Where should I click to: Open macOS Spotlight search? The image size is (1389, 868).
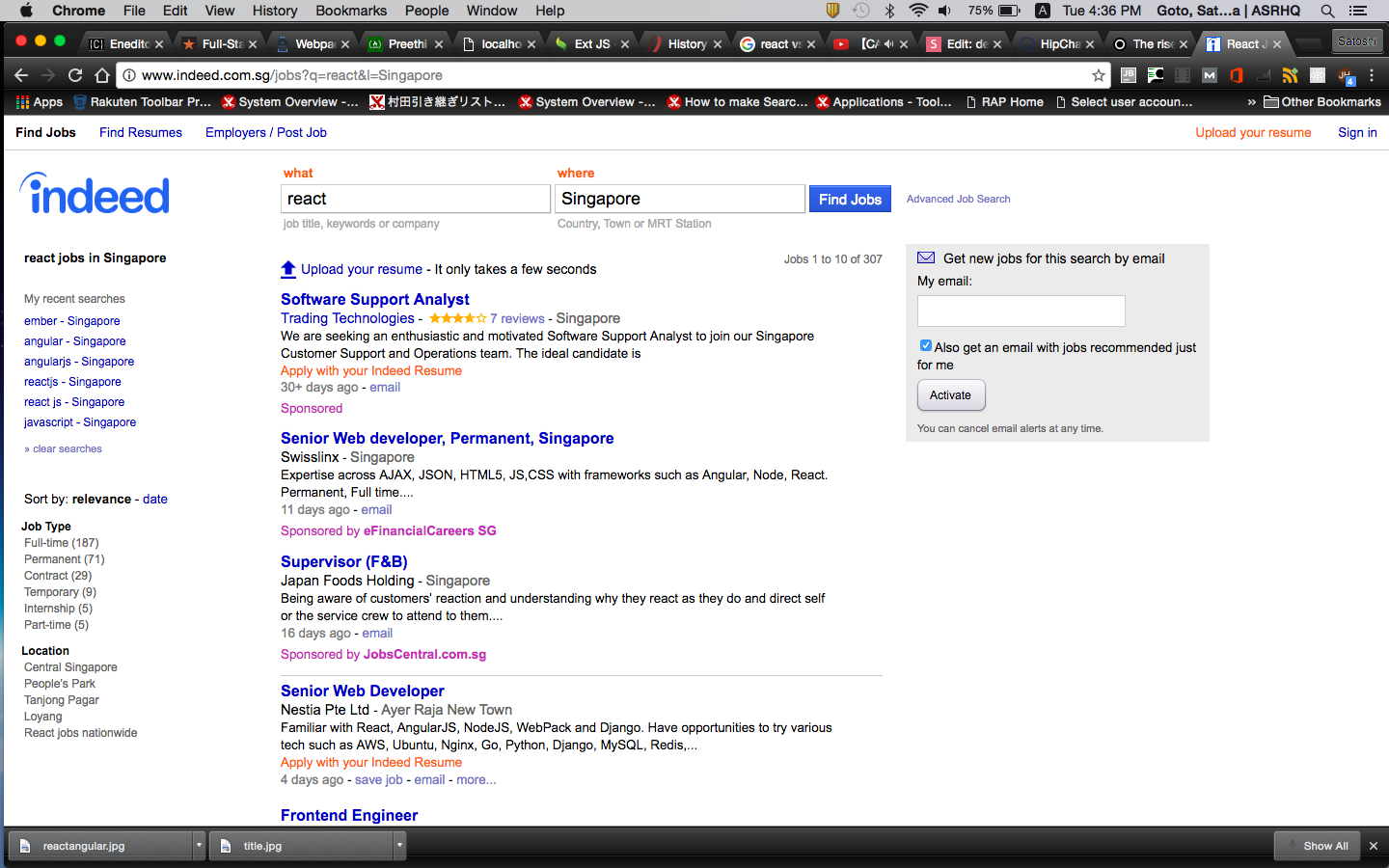click(1327, 11)
